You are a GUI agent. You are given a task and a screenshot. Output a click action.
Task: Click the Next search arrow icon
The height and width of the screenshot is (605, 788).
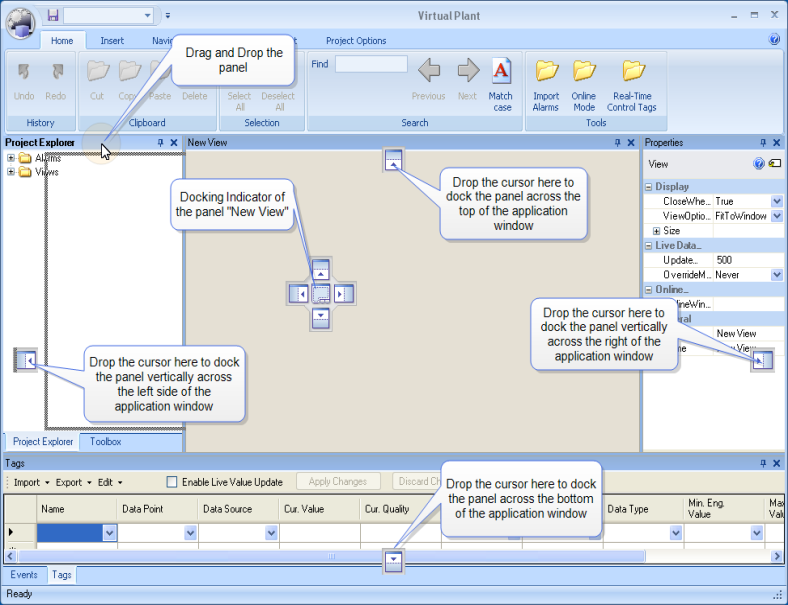(x=468, y=70)
